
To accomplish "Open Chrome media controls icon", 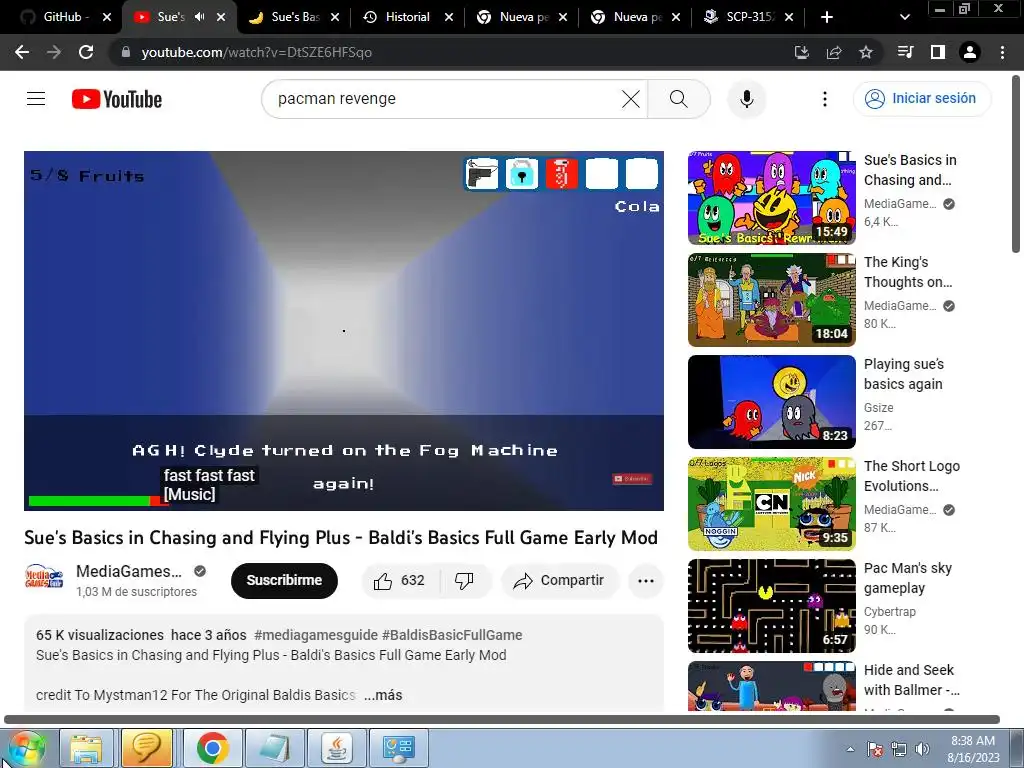I will (x=906, y=52).
